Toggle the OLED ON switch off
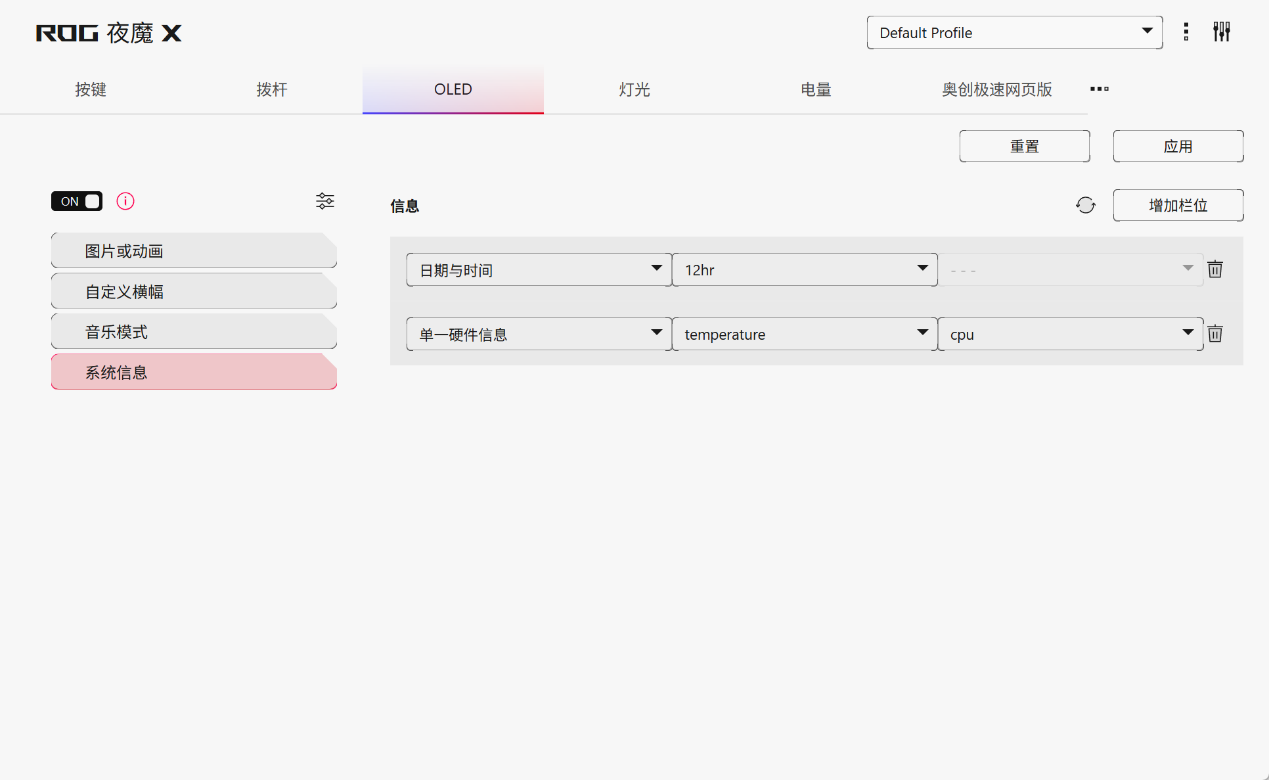The image size is (1269, 780). pos(77,201)
